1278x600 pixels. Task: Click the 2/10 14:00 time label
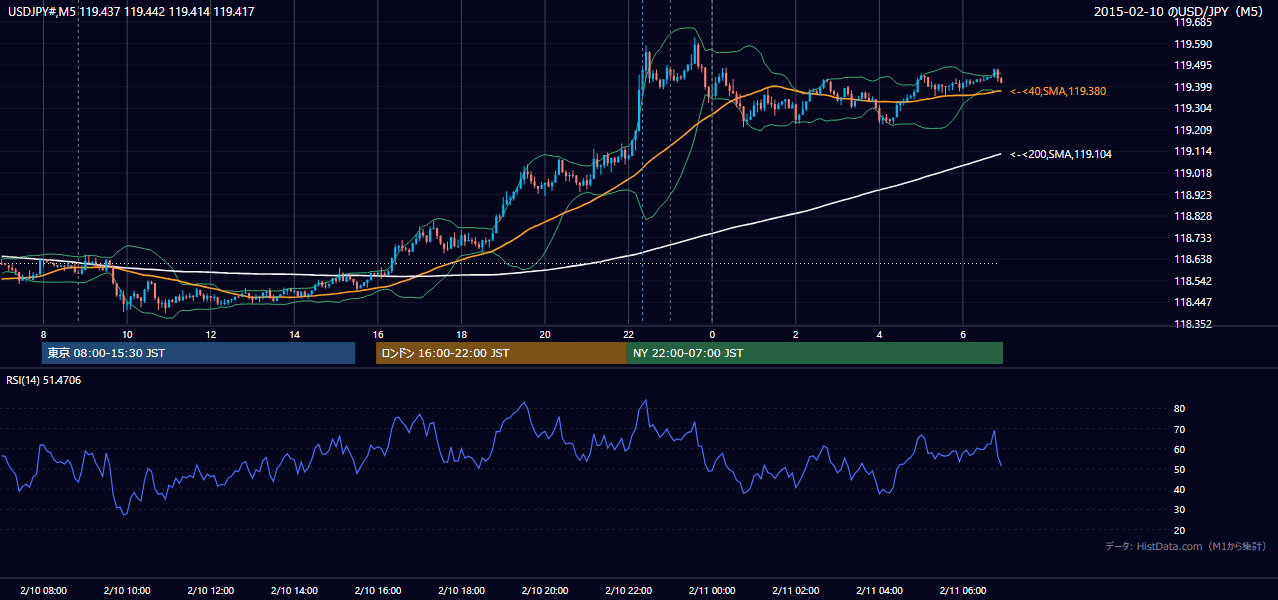click(x=294, y=591)
